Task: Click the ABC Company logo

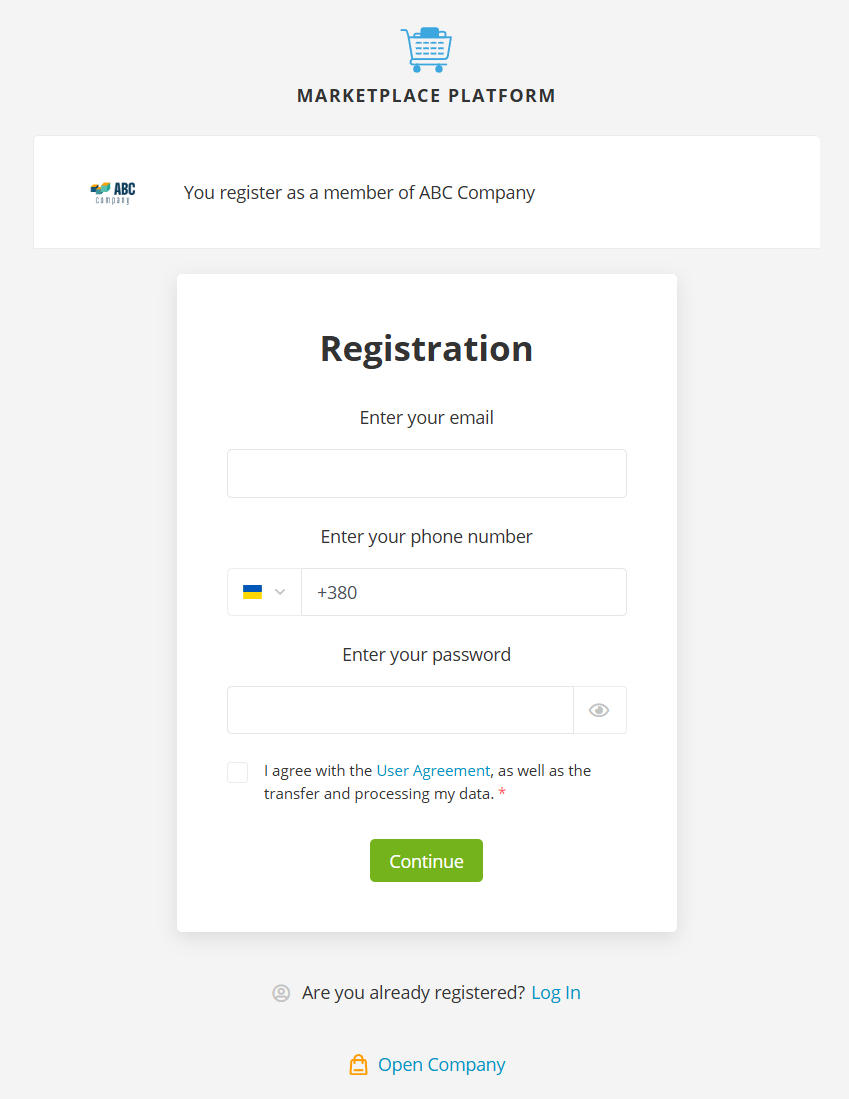Action: click(x=112, y=192)
